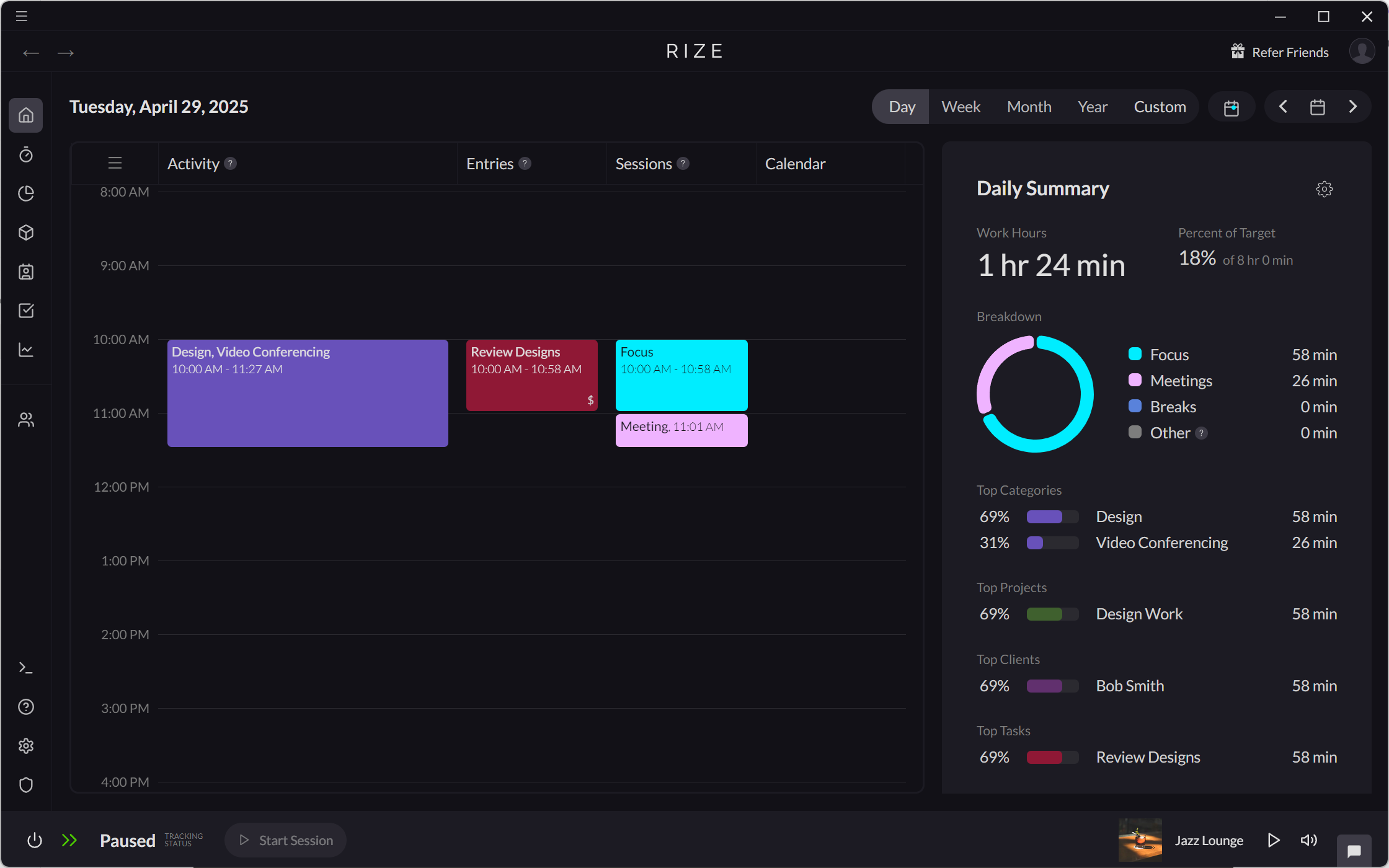Viewport: 1389px width, 868px height.
Task: Open Daily Summary settings gear
Action: [x=1325, y=189]
